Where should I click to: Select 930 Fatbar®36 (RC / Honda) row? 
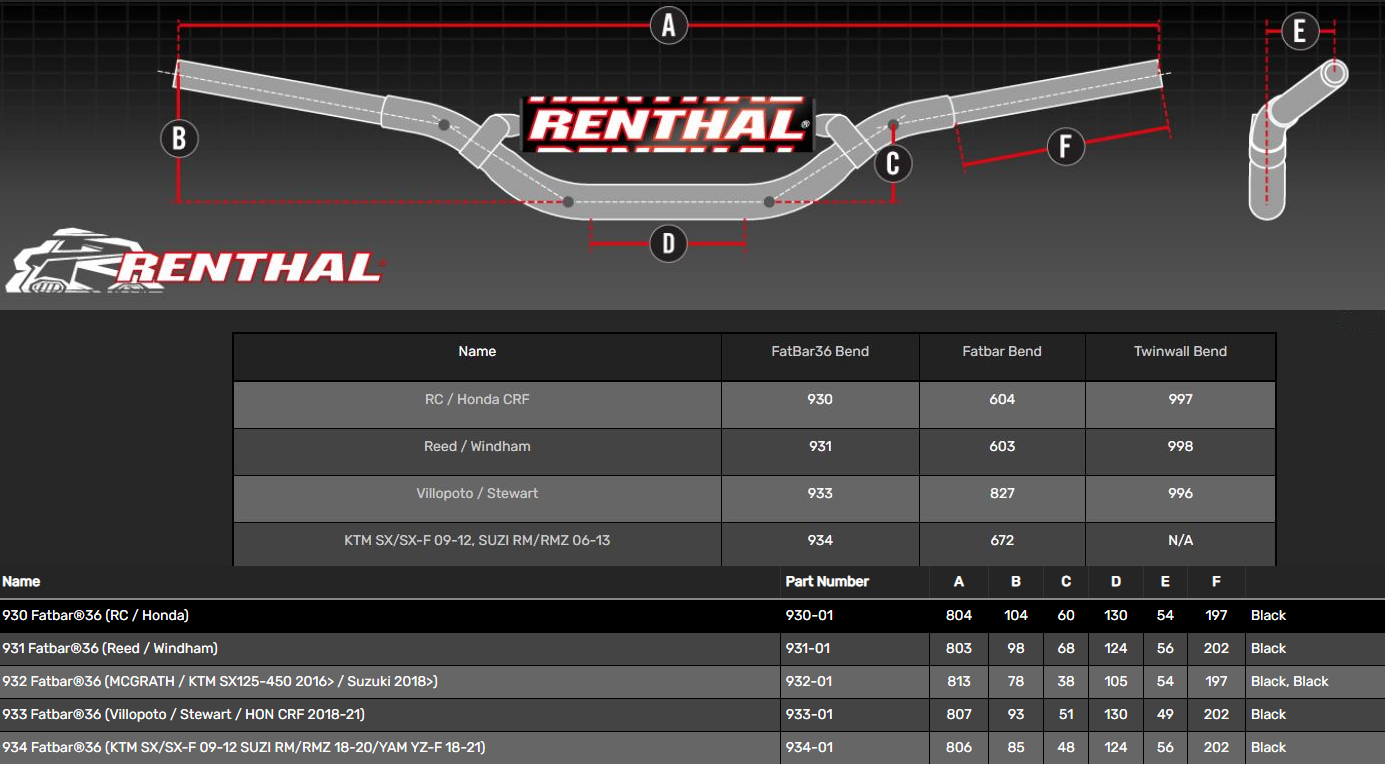coord(692,615)
